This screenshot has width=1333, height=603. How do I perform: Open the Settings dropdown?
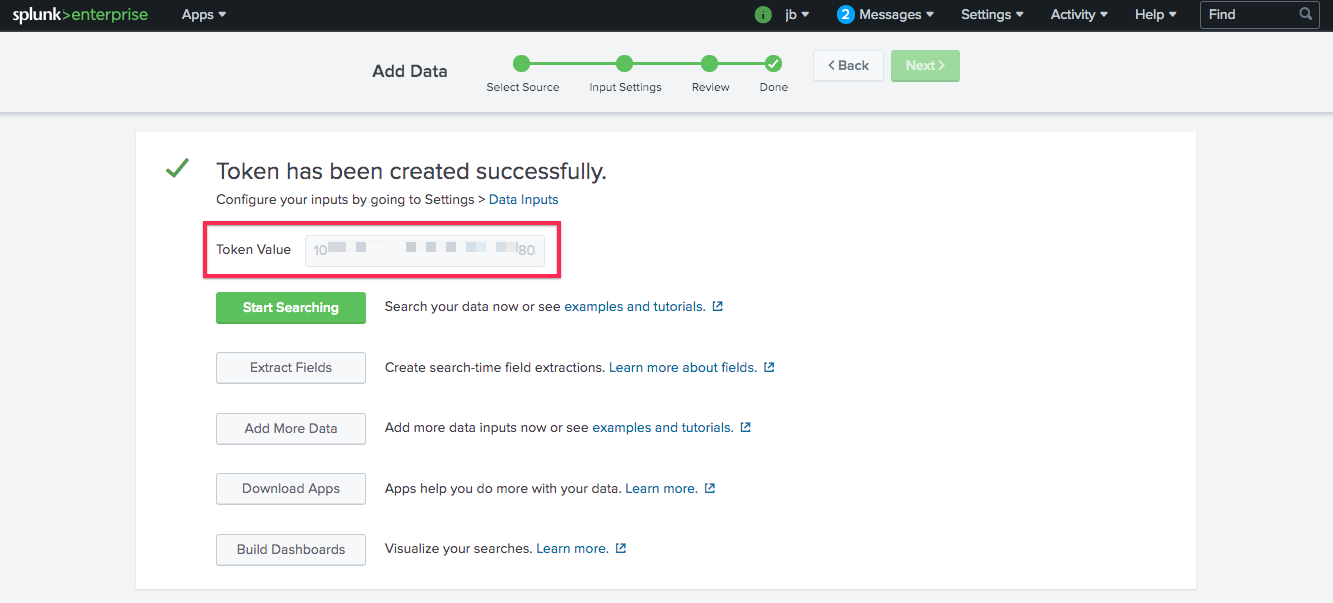click(x=991, y=15)
